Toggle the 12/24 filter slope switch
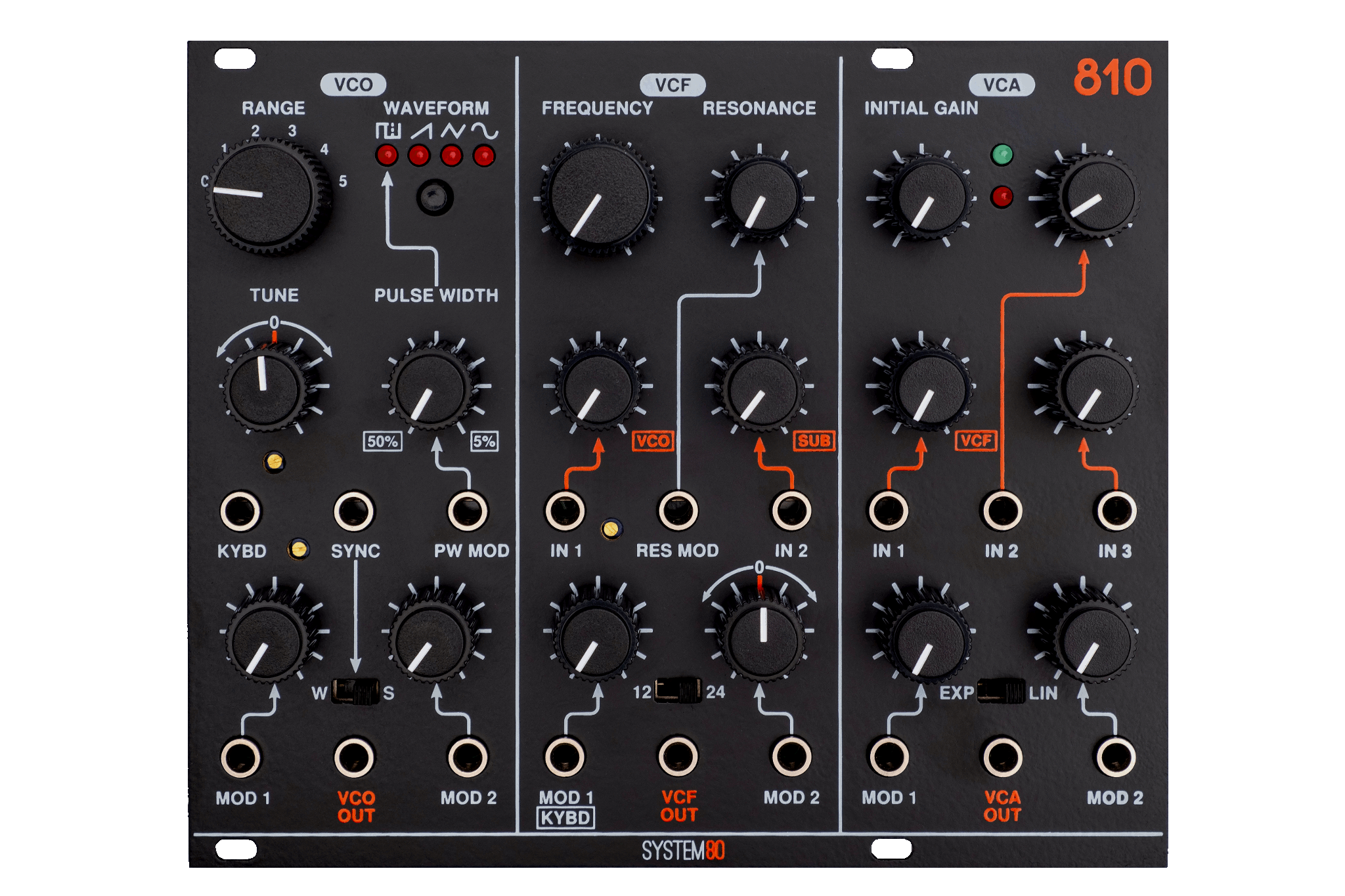 coord(678,691)
